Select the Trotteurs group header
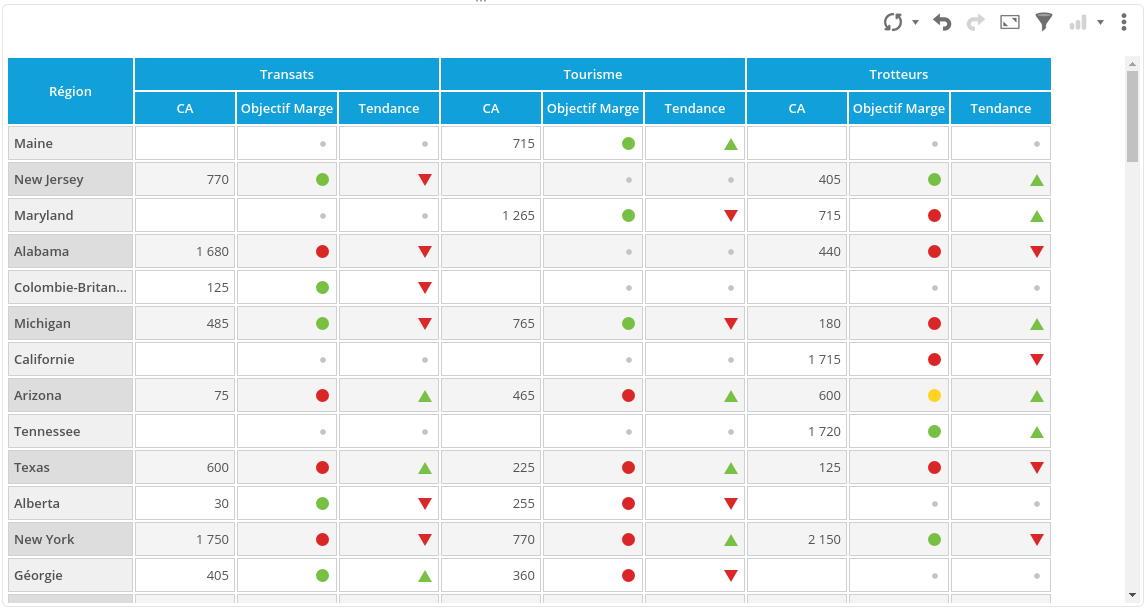Viewport: 1146px width, 610px height. point(899,74)
